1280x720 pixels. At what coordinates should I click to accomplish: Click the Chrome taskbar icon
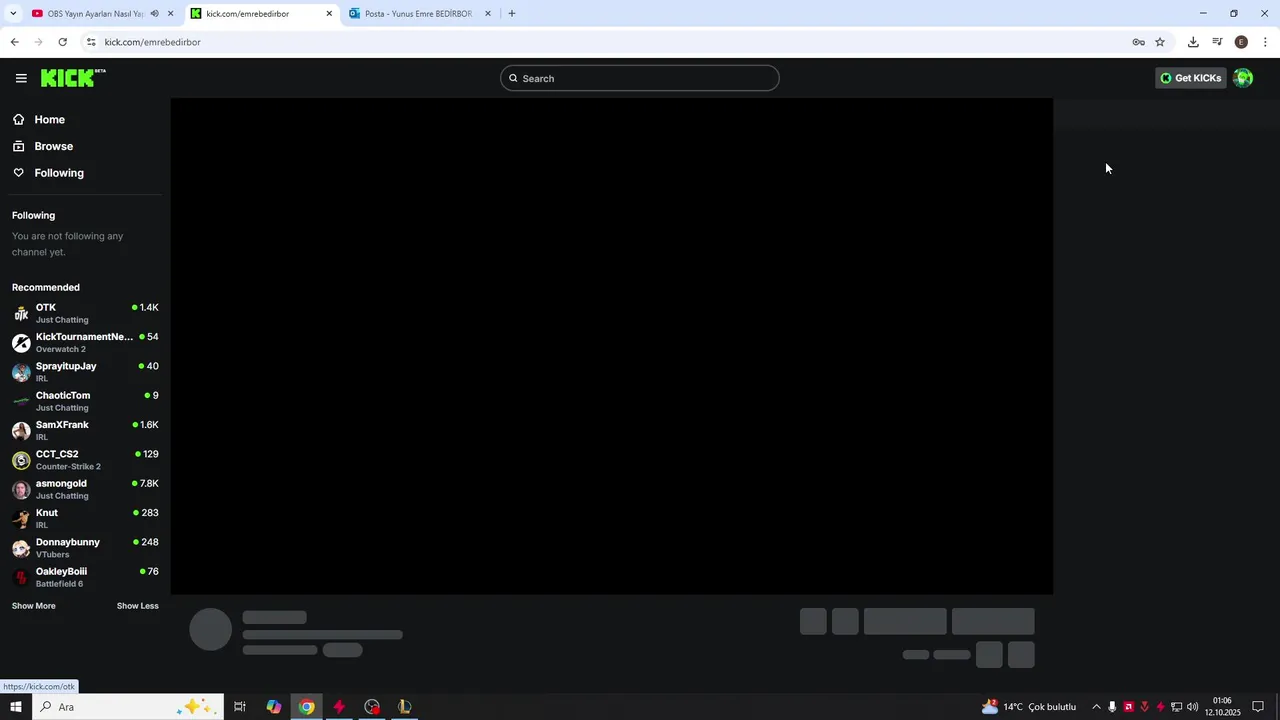tap(306, 707)
